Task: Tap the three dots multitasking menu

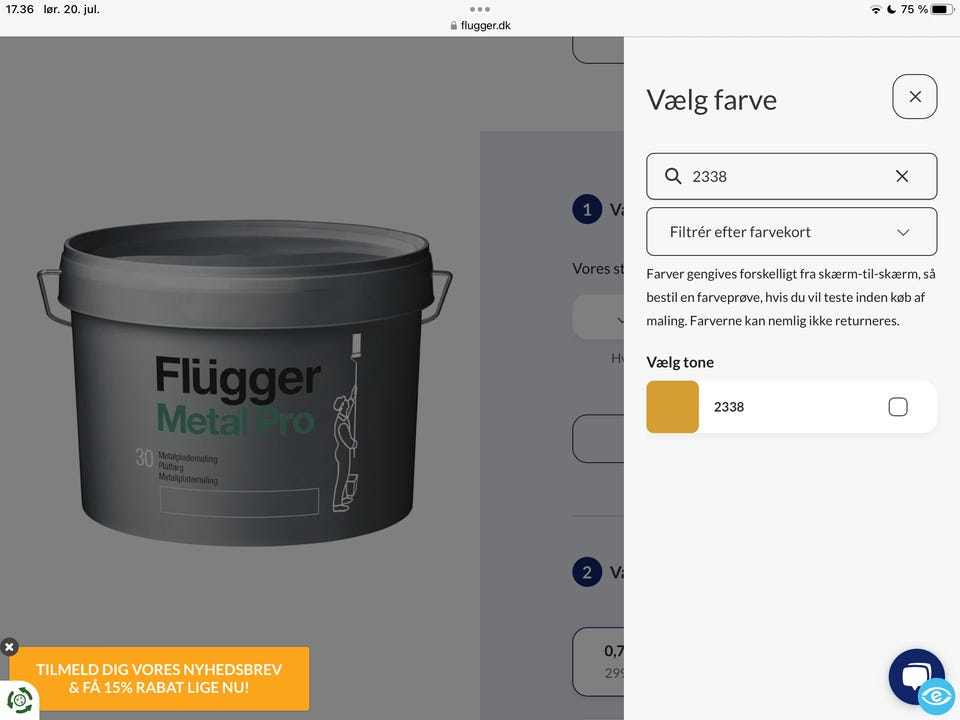Action: [479, 9]
